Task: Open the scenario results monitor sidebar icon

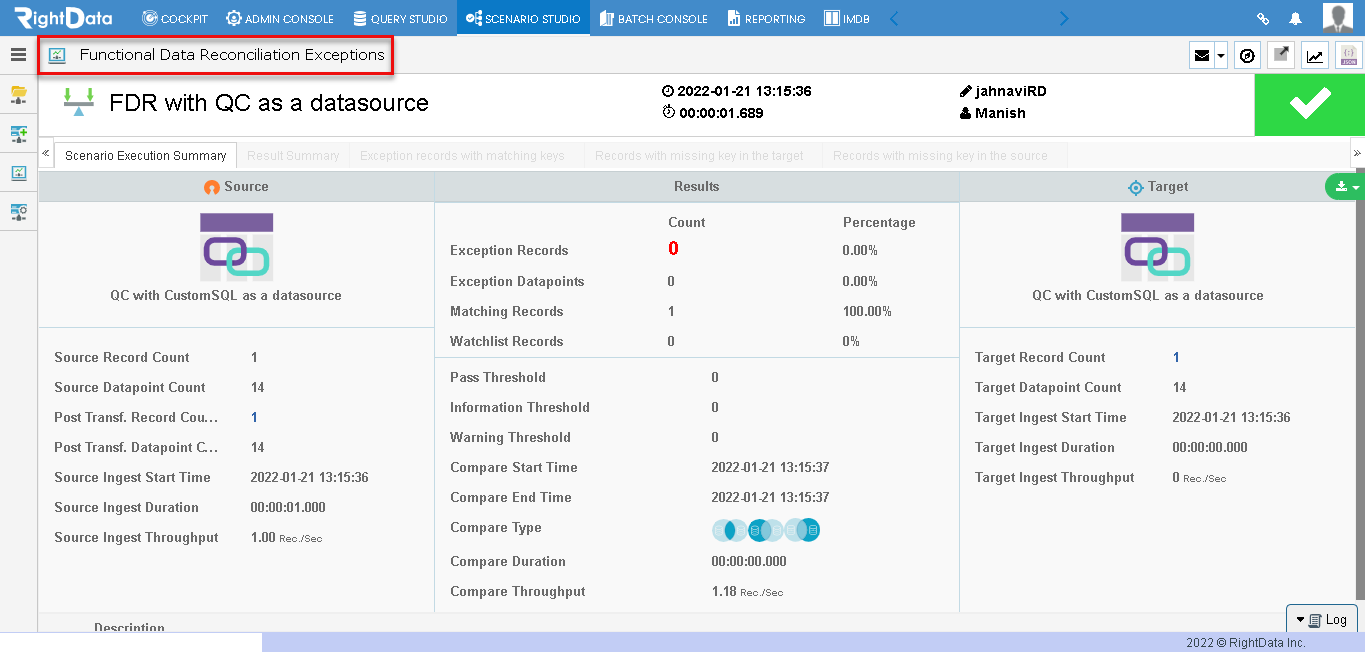Action: pyautogui.click(x=18, y=172)
